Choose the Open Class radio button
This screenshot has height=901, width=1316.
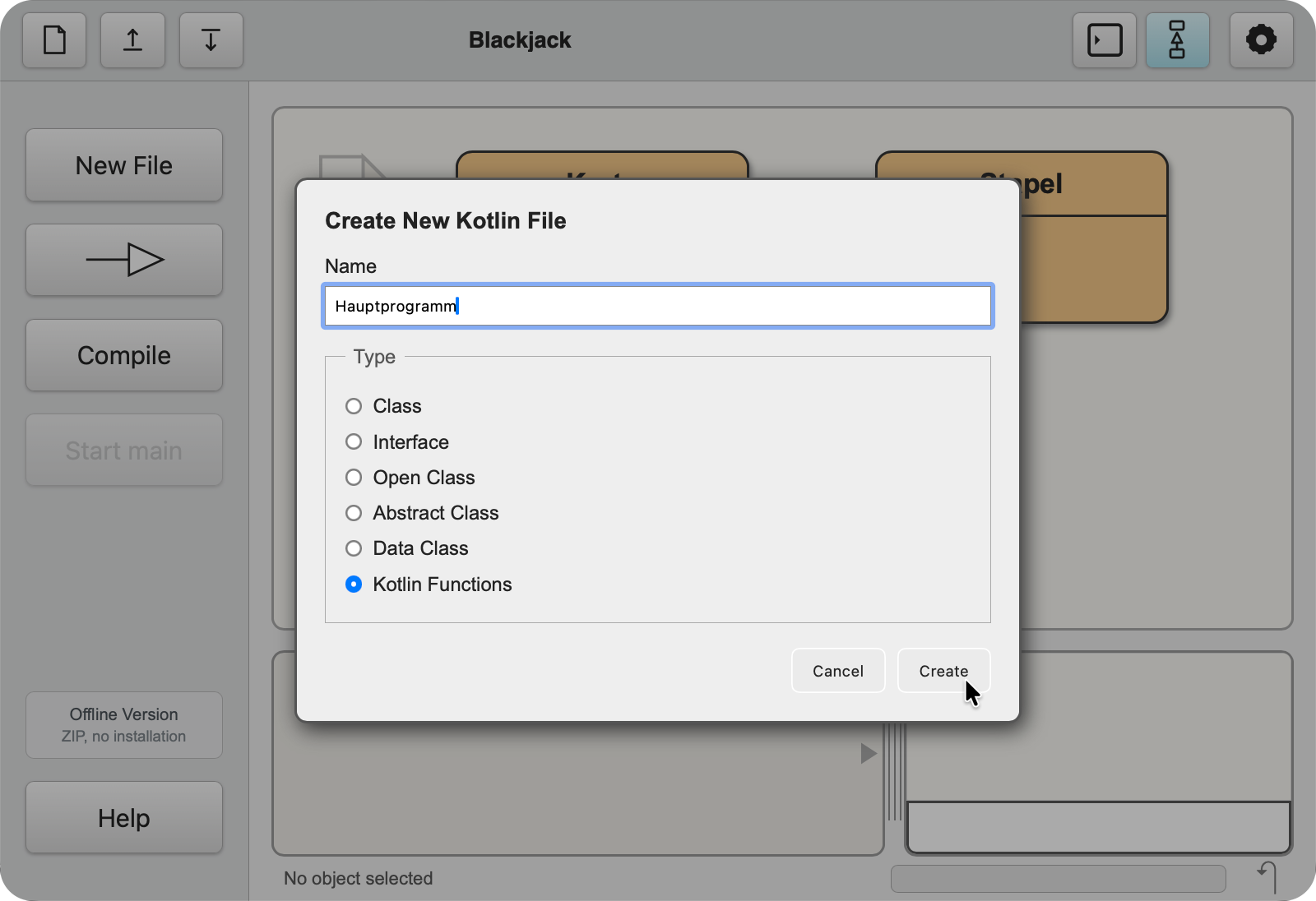[x=354, y=478]
